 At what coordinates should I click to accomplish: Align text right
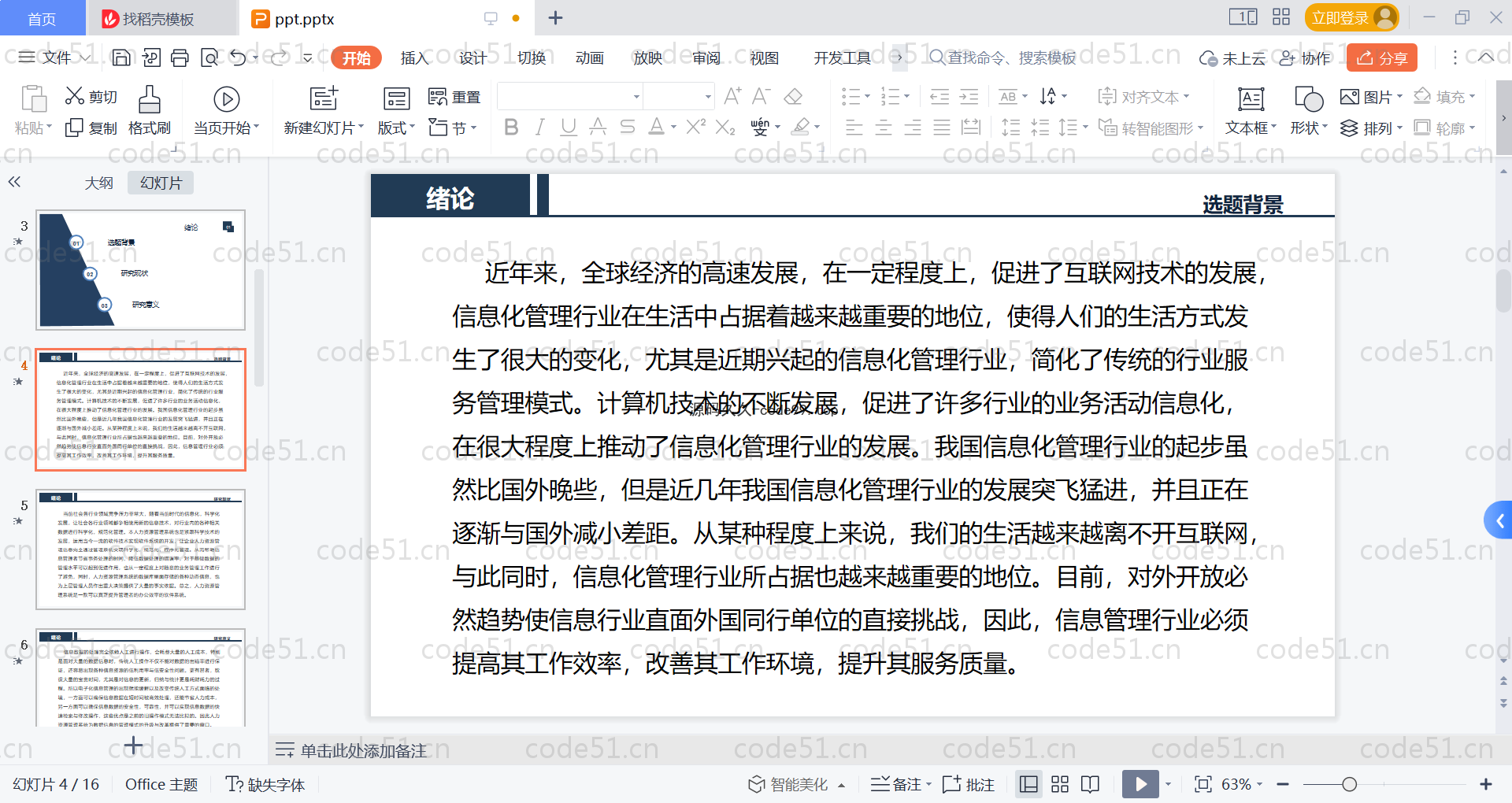click(x=913, y=127)
